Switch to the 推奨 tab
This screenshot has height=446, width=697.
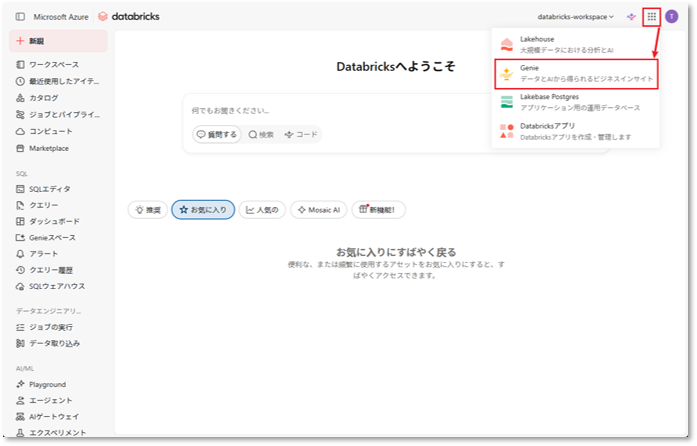[x=148, y=210]
